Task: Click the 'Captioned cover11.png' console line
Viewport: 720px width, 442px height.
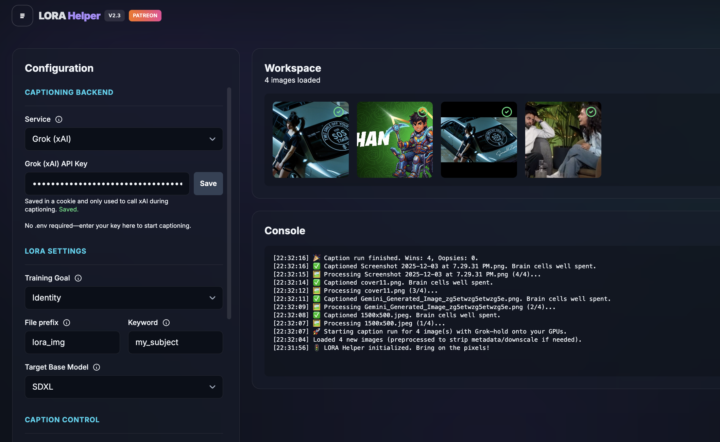Action: [x=383, y=283]
